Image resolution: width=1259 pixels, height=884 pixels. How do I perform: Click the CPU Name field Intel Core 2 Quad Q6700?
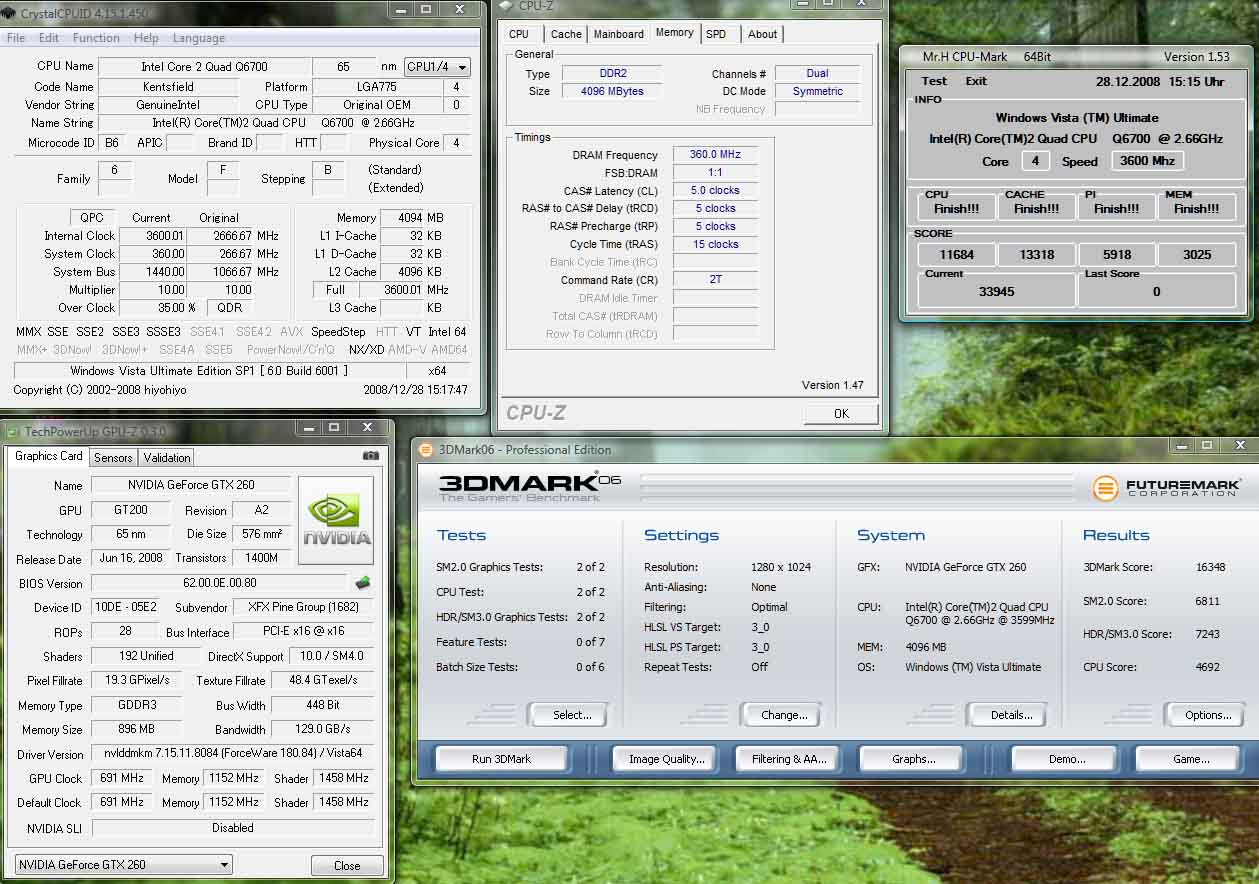[204, 67]
